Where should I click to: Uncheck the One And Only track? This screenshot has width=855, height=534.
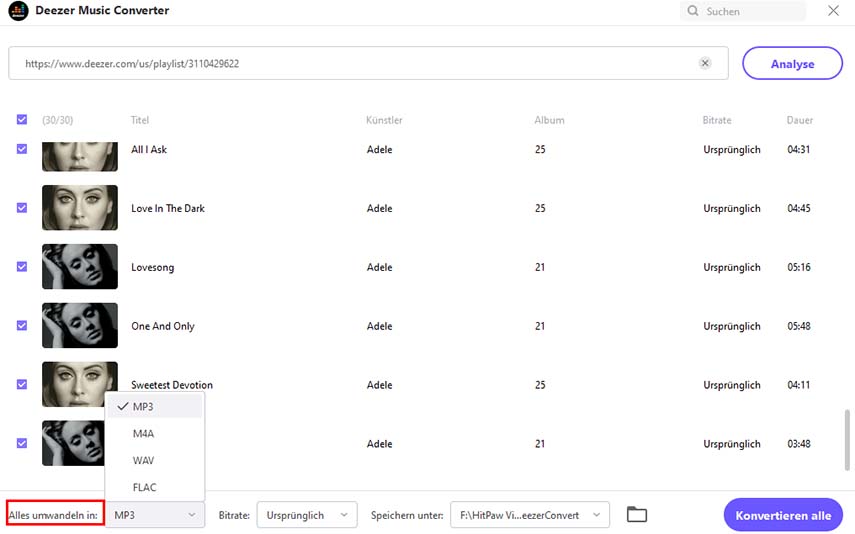point(22,326)
